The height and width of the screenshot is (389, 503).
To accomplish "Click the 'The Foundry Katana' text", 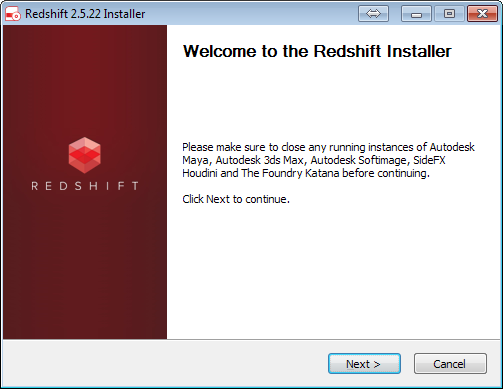I will pyautogui.click(x=290, y=173).
